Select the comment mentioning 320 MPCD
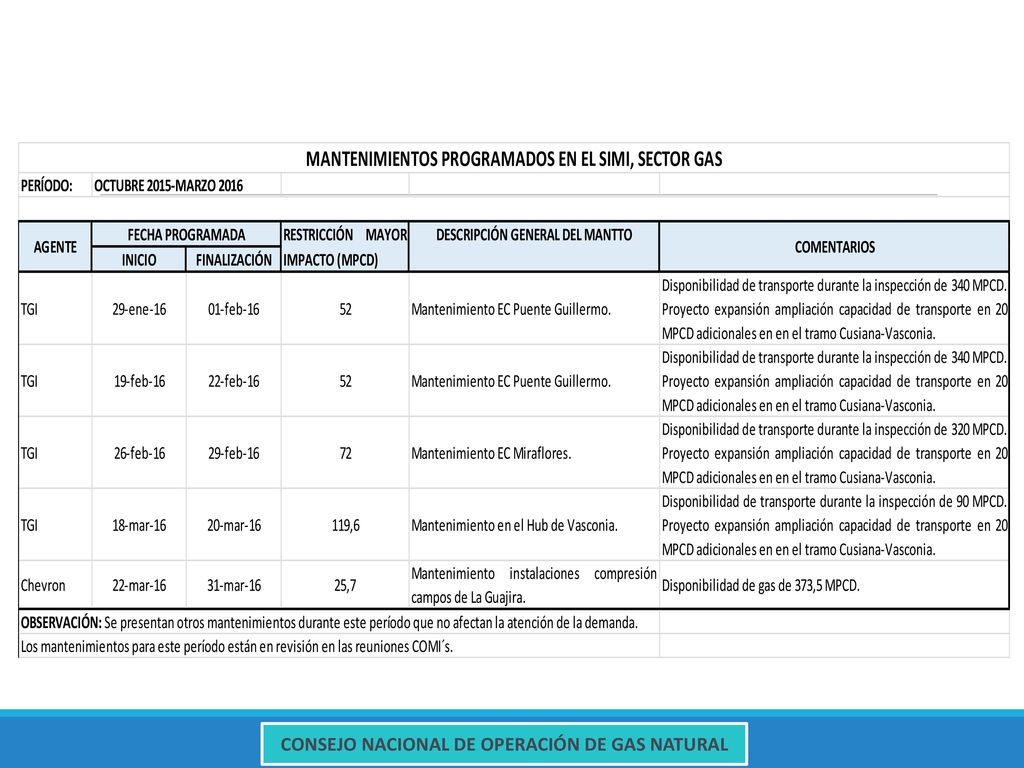 click(x=834, y=453)
